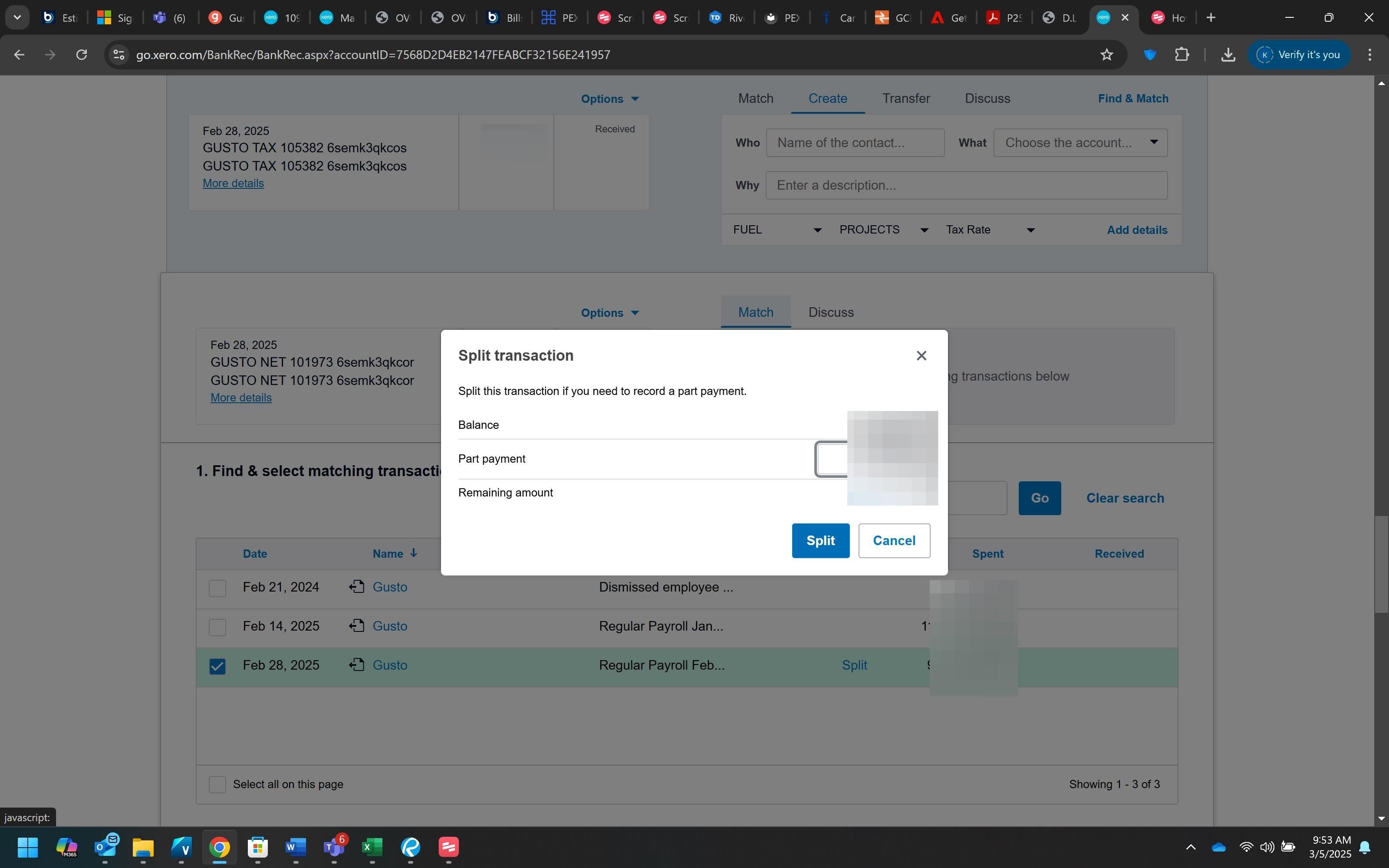Open the Tax Rate dropdown
Screen dimensions: 1389x868
990,230
